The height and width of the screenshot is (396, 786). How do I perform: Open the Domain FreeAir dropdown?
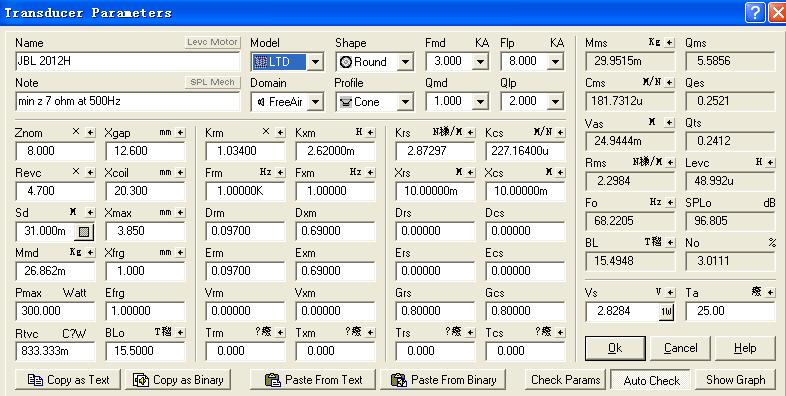[315, 102]
